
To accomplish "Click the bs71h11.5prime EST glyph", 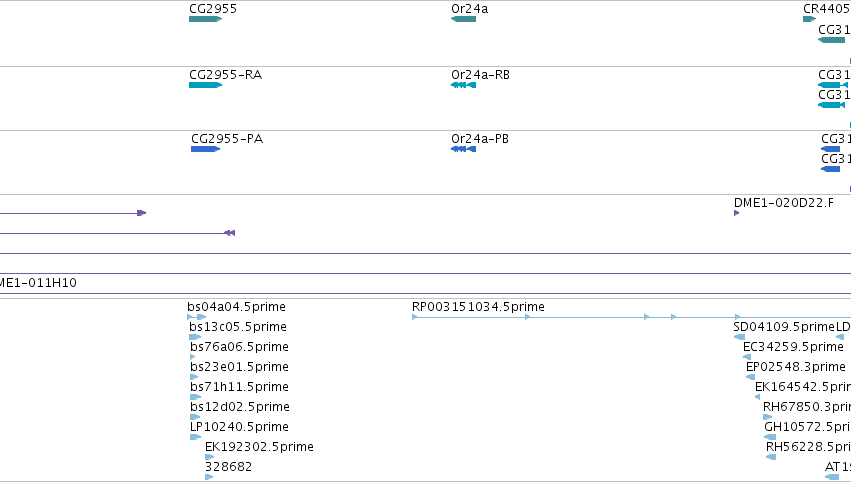I will [x=195, y=397].
